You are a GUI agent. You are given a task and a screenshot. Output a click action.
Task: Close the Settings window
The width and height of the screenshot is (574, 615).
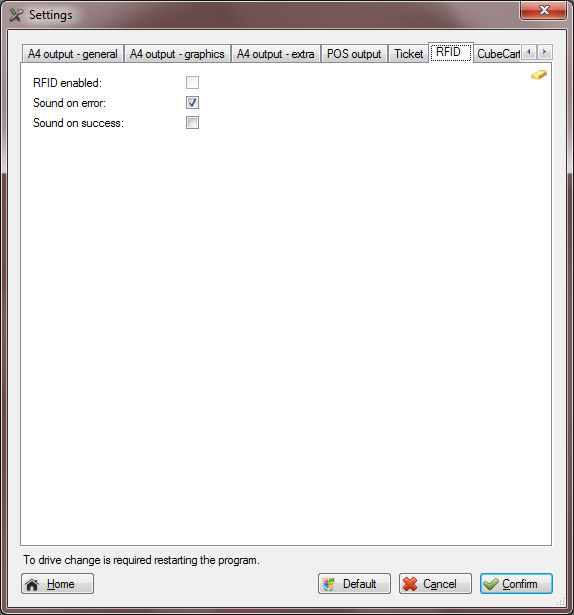point(543,10)
